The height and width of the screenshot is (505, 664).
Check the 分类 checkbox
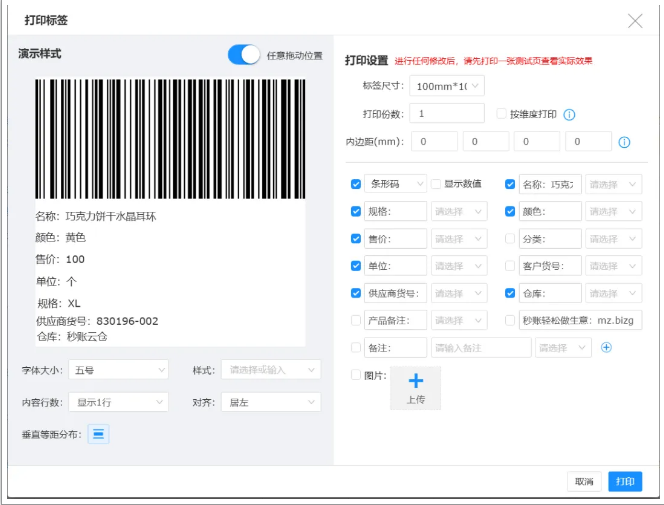510,238
